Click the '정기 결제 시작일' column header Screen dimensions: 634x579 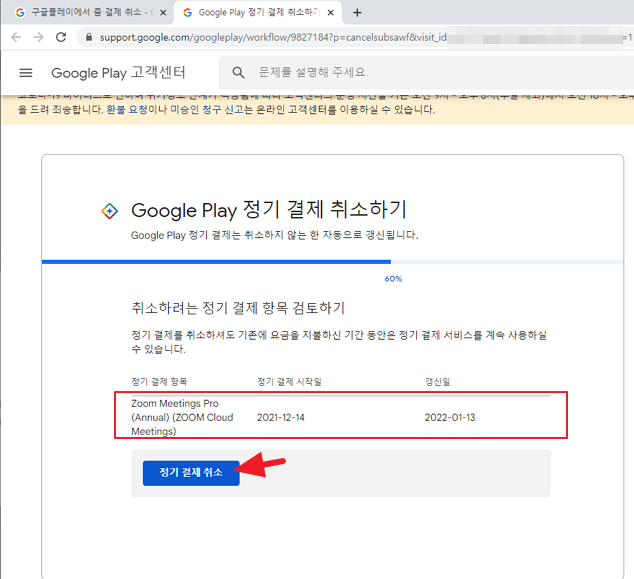tap(289, 382)
